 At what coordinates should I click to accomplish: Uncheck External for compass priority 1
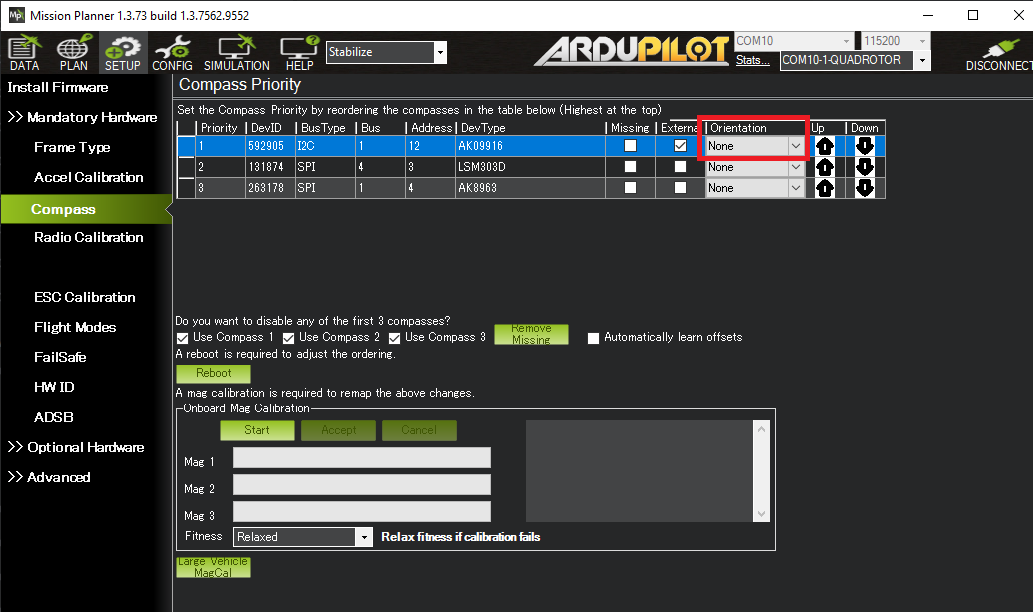point(682,147)
